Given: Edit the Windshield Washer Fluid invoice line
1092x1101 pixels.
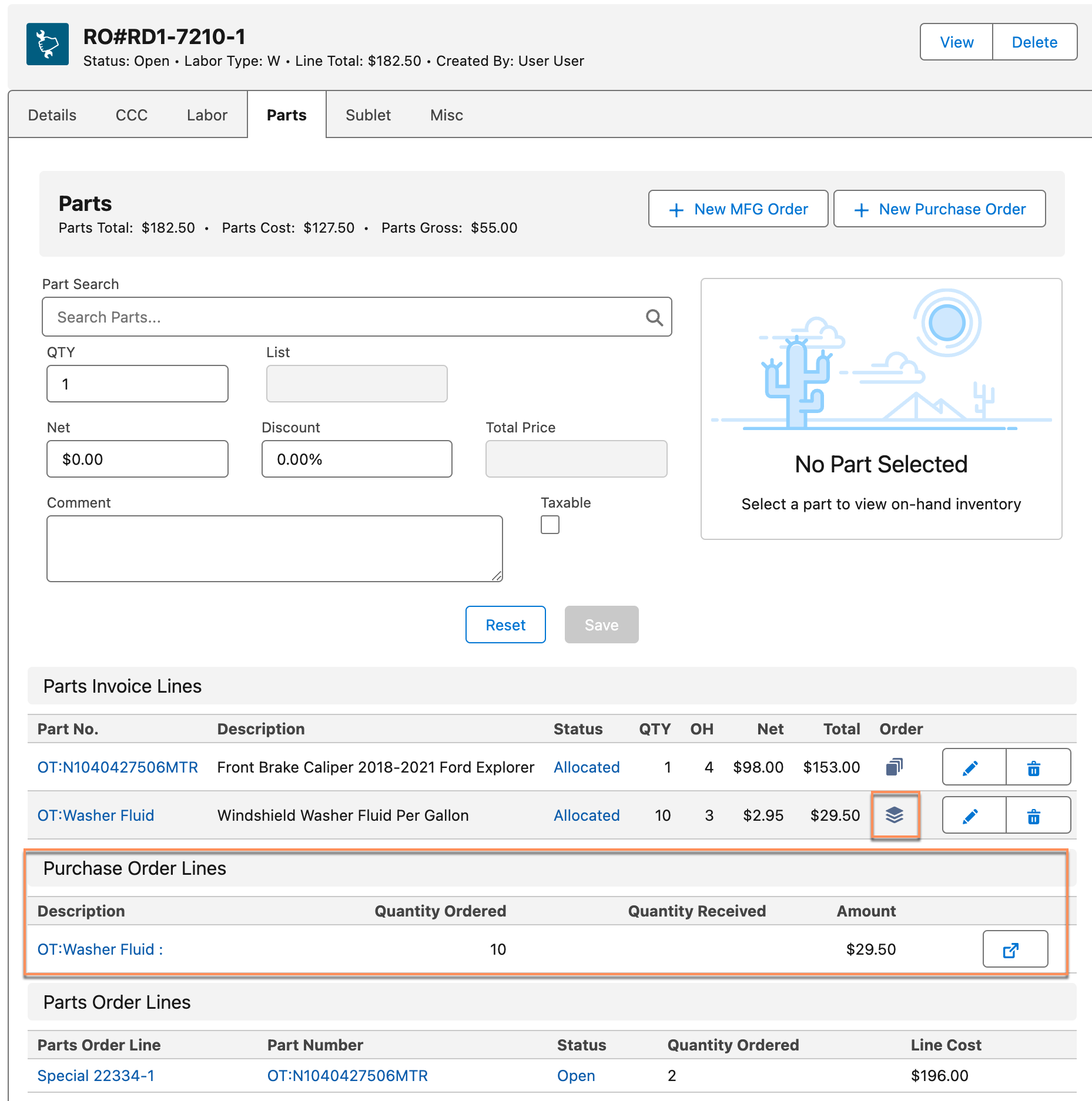Looking at the screenshot, I should point(973,815).
